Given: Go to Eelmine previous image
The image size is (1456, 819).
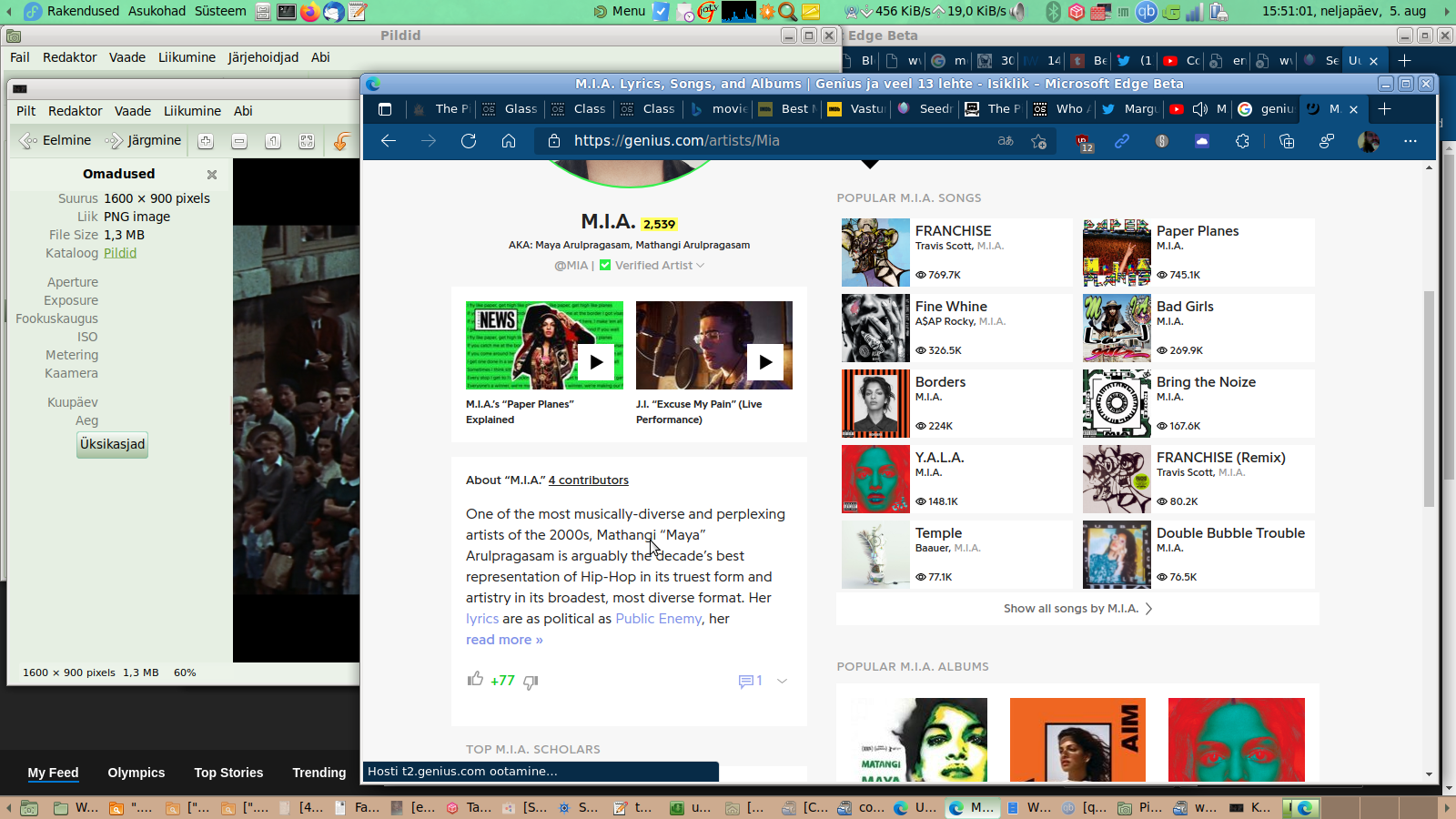Looking at the screenshot, I should pyautogui.click(x=56, y=141).
